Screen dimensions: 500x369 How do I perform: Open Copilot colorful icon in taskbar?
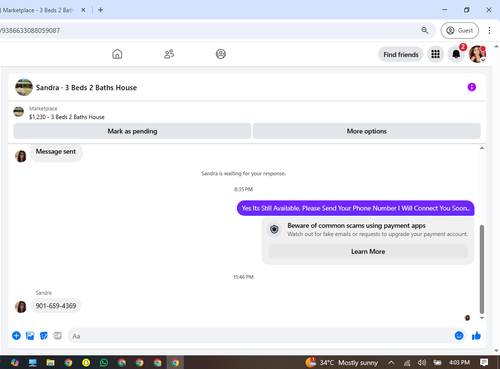pyautogui.click(x=15, y=362)
